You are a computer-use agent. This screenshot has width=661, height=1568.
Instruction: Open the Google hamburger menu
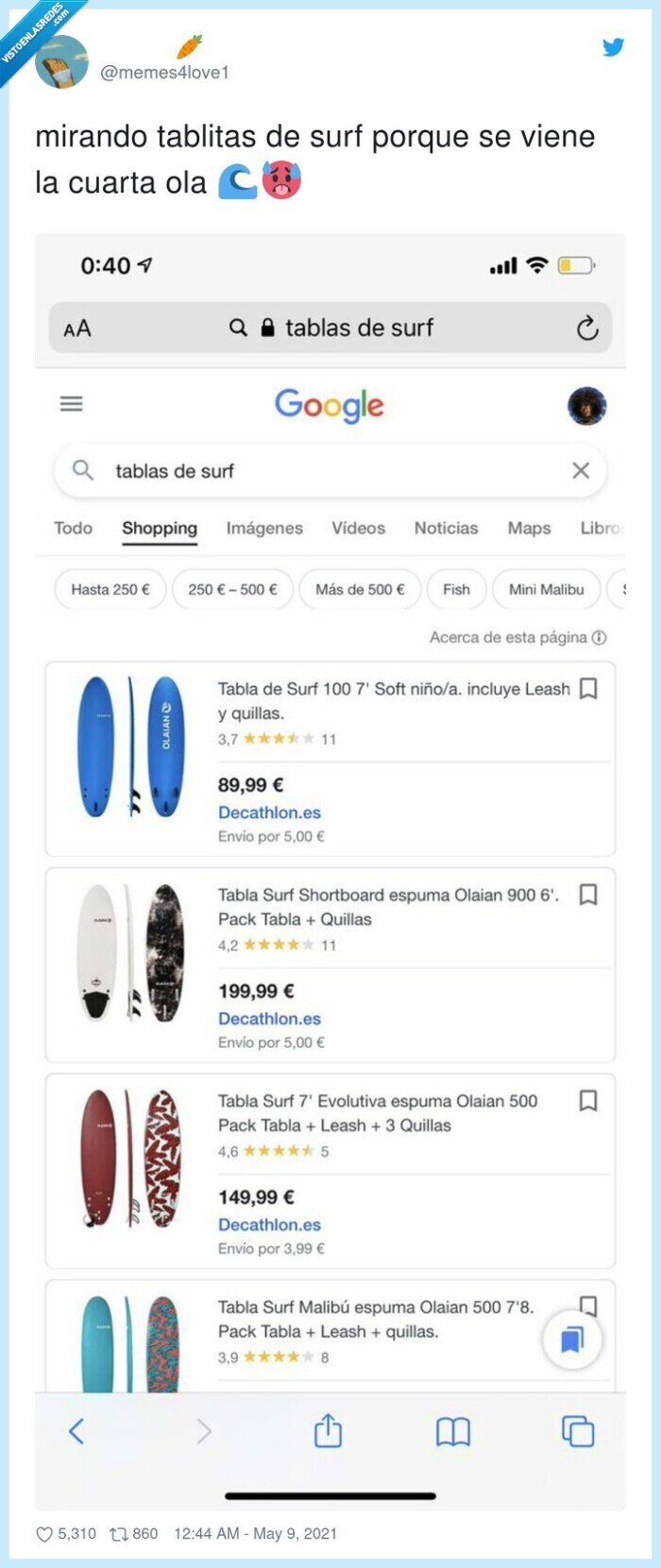[x=71, y=403]
